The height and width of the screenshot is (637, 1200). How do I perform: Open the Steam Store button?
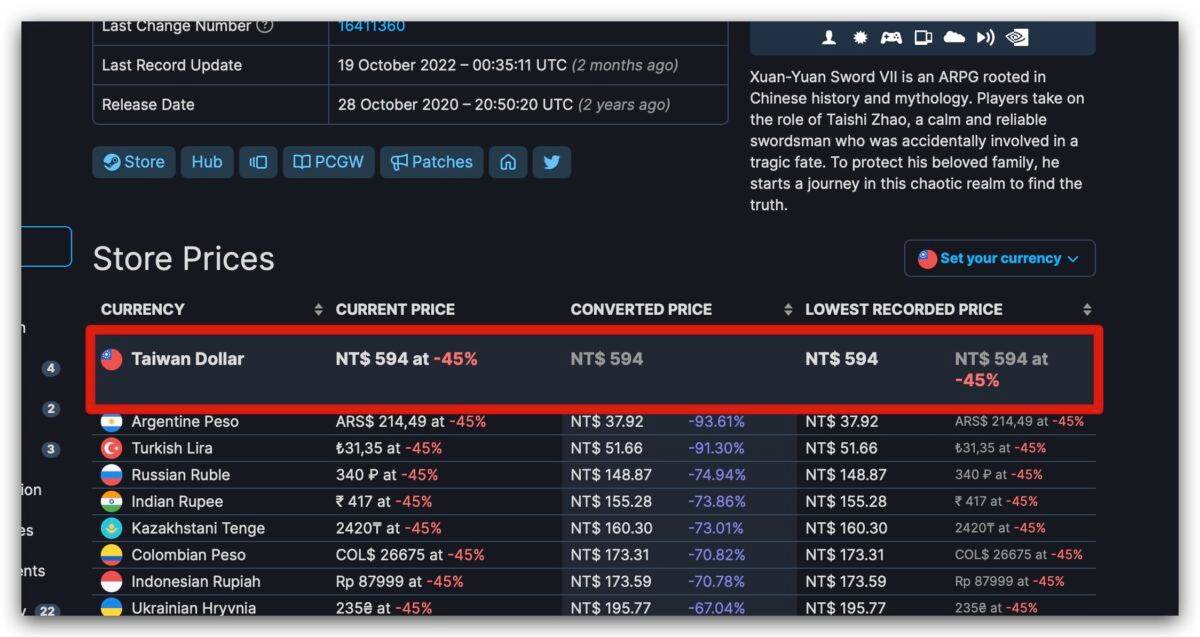[x=133, y=162]
